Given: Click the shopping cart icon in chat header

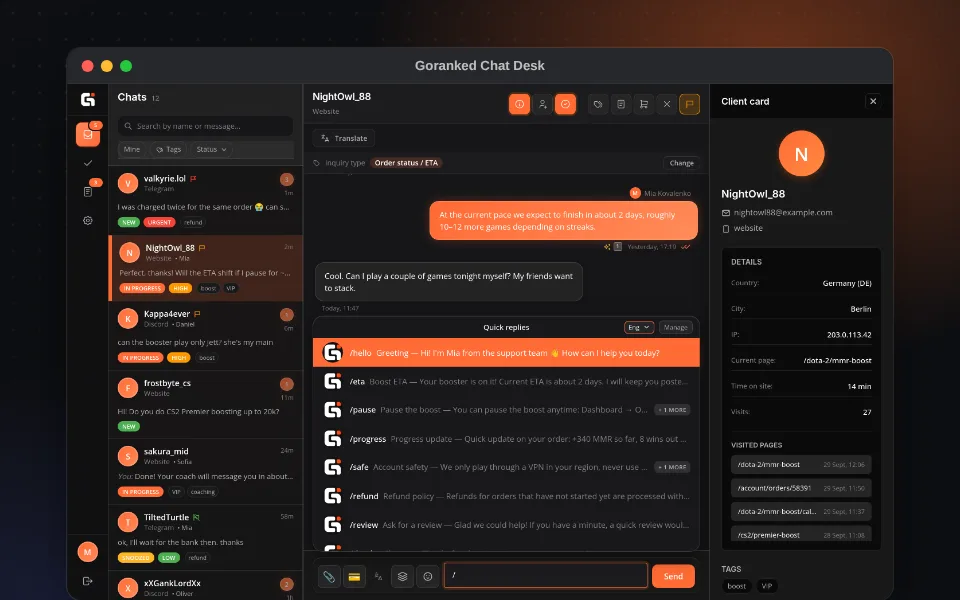Looking at the screenshot, I should tap(643, 104).
